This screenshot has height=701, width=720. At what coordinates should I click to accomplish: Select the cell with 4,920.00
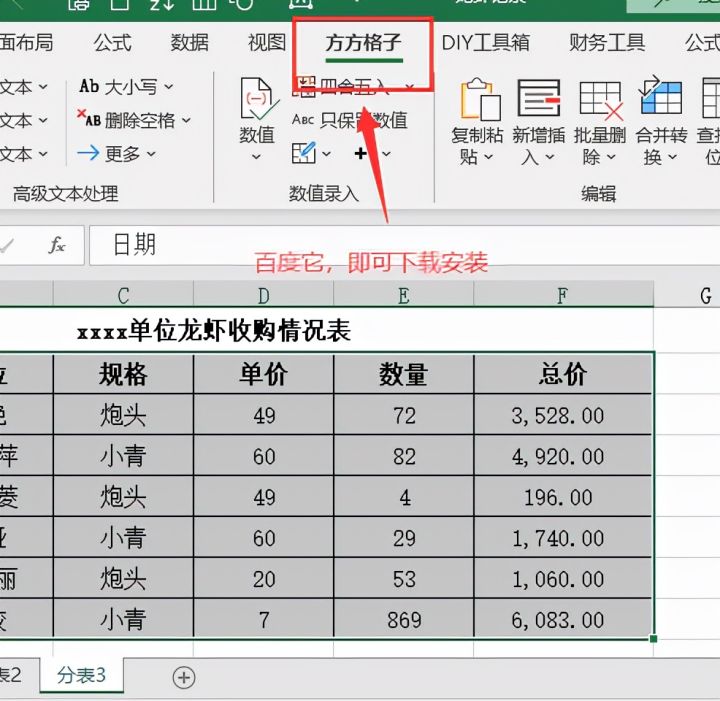click(x=563, y=455)
